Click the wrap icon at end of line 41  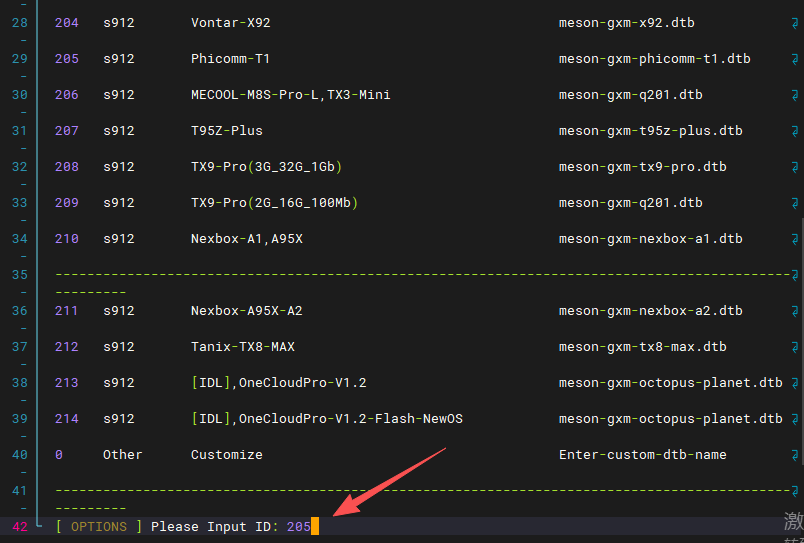[794, 490]
